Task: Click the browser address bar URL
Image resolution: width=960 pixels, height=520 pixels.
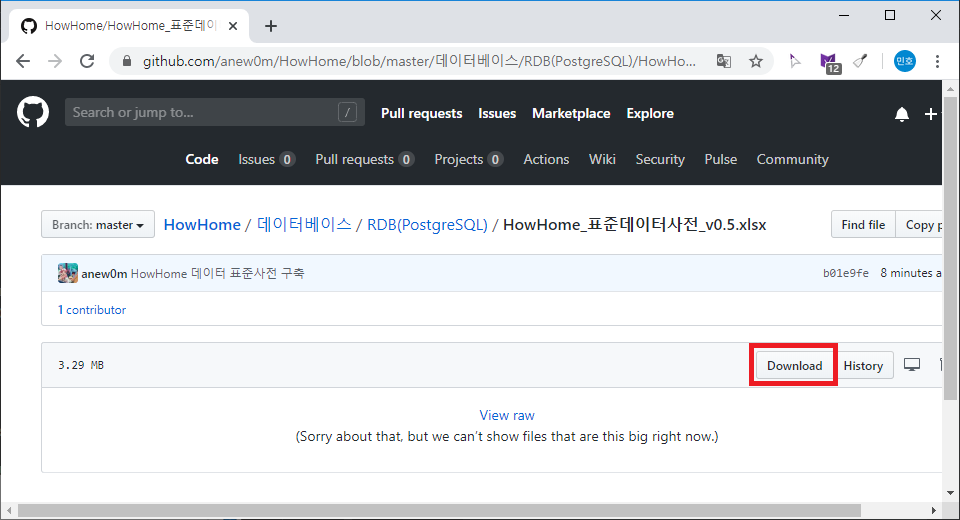Action: pos(419,61)
